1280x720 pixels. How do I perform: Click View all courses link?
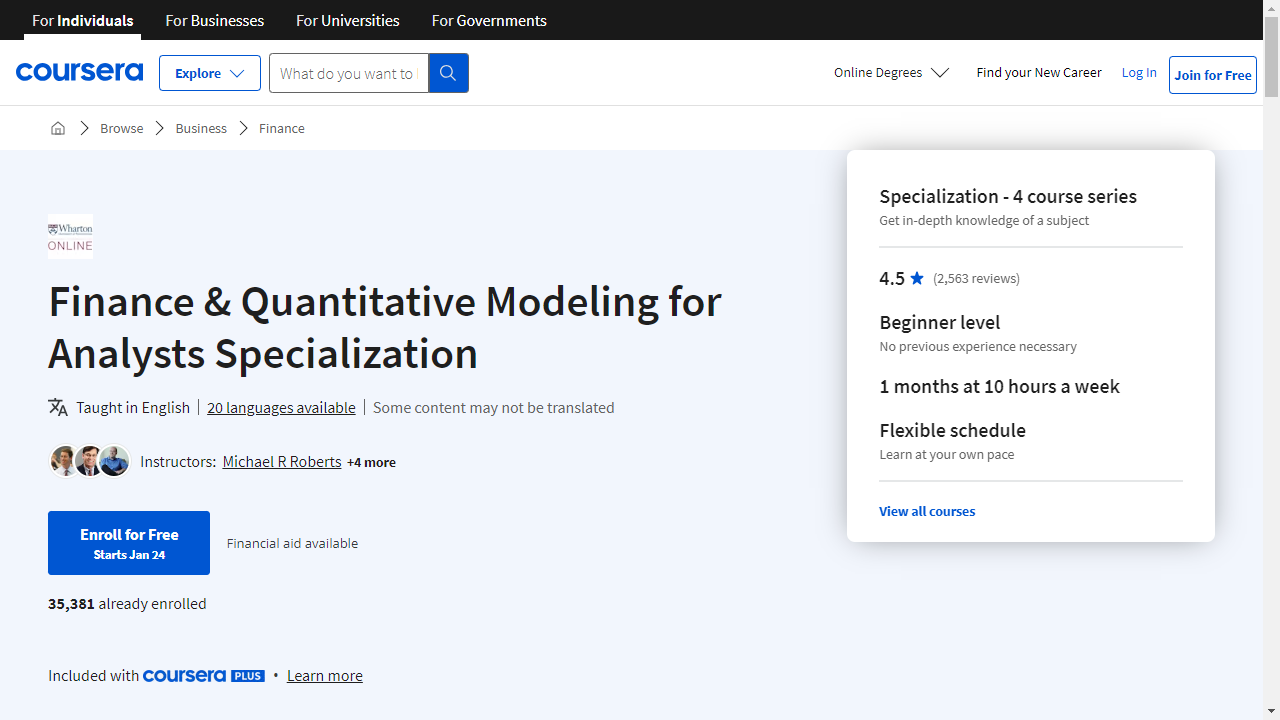point(927,511)
